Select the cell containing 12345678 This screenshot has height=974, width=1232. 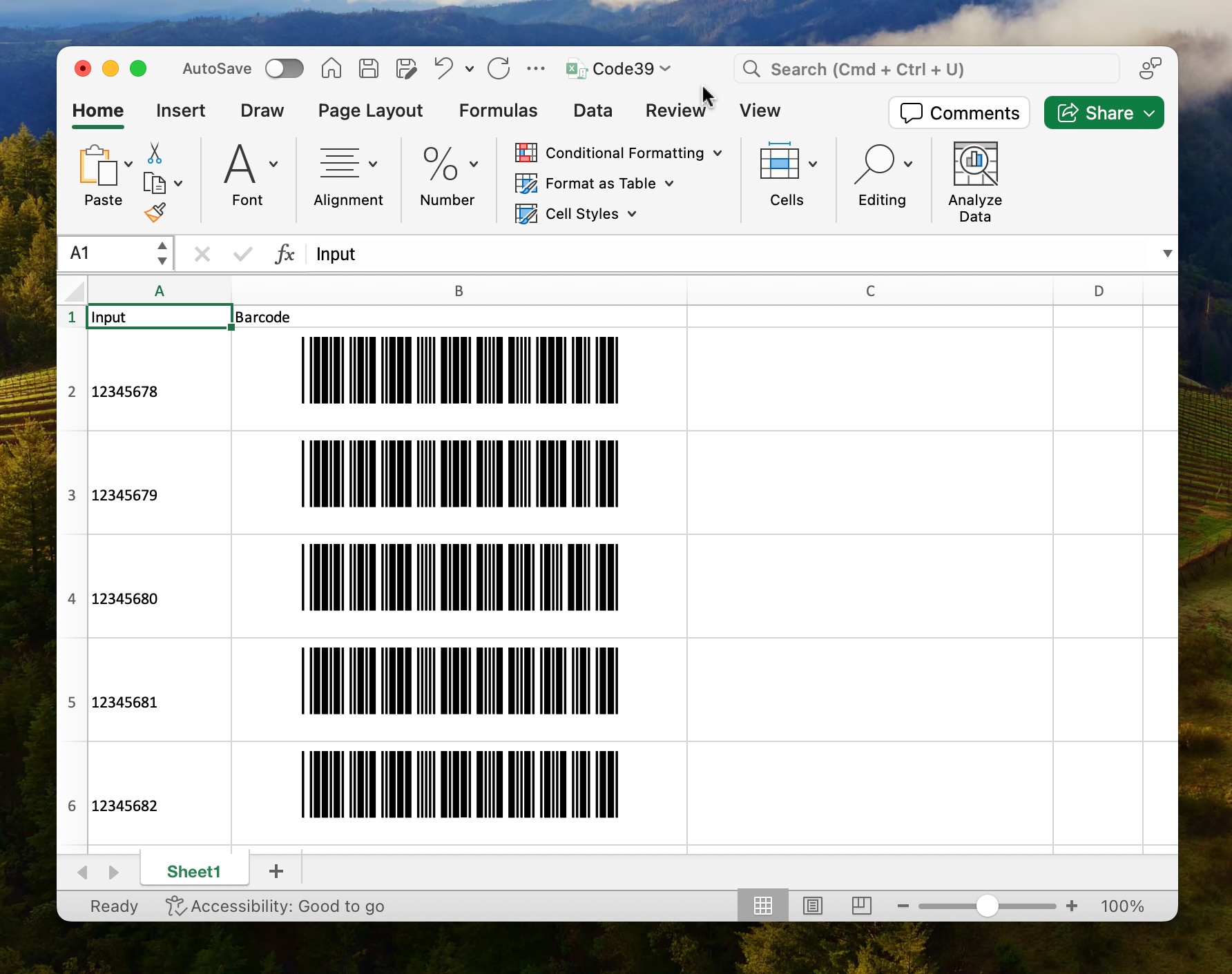pos(160,380)
